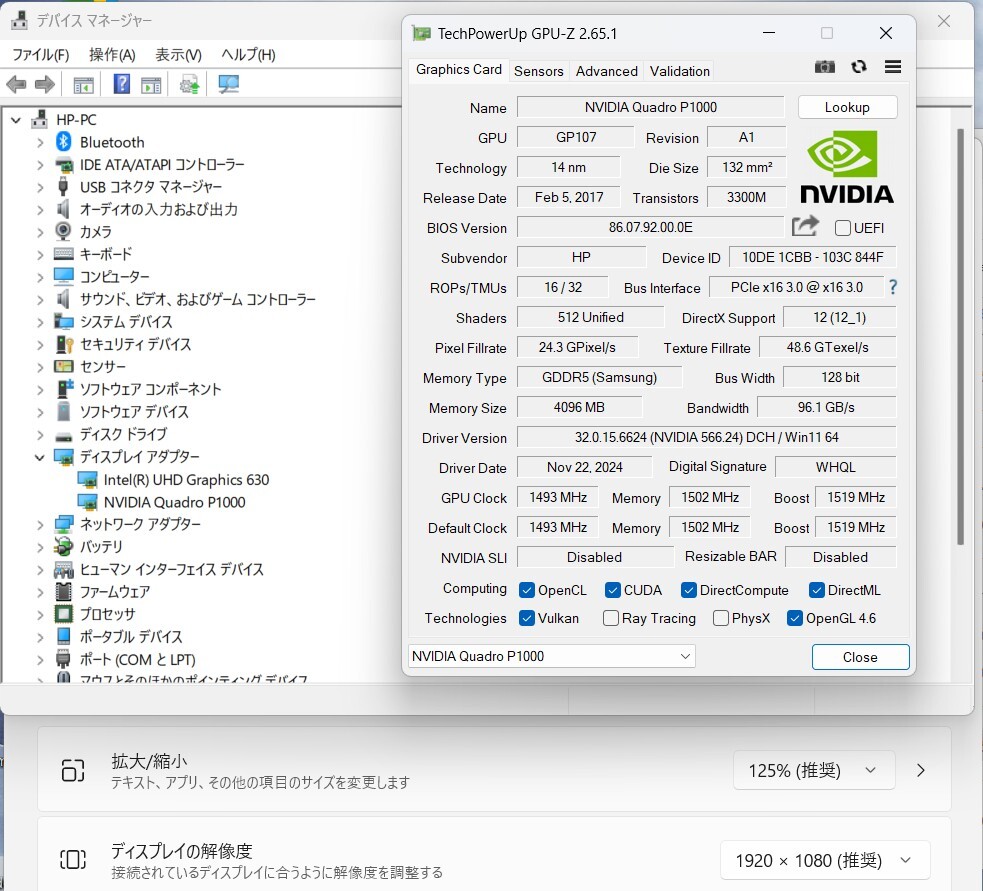This screenshot has width=983, height=891.
Task: Open the NVIDIA Quadro P1000 GPU selector dropdown
Action: point(552,656)
